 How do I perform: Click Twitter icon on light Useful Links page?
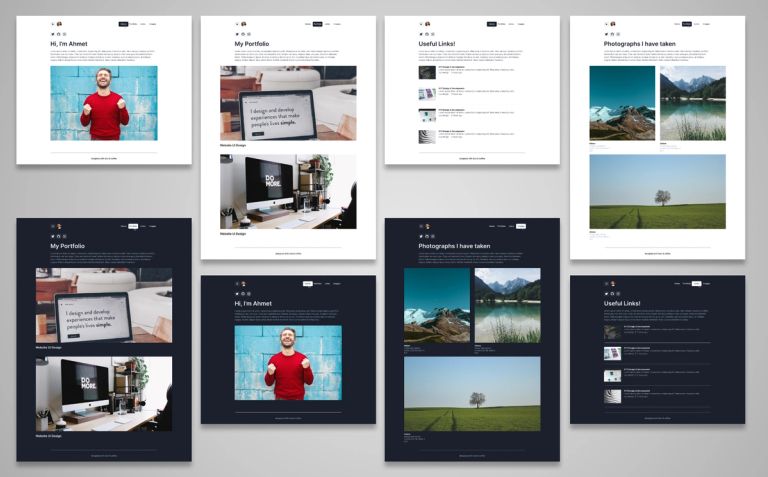(421, 34)
